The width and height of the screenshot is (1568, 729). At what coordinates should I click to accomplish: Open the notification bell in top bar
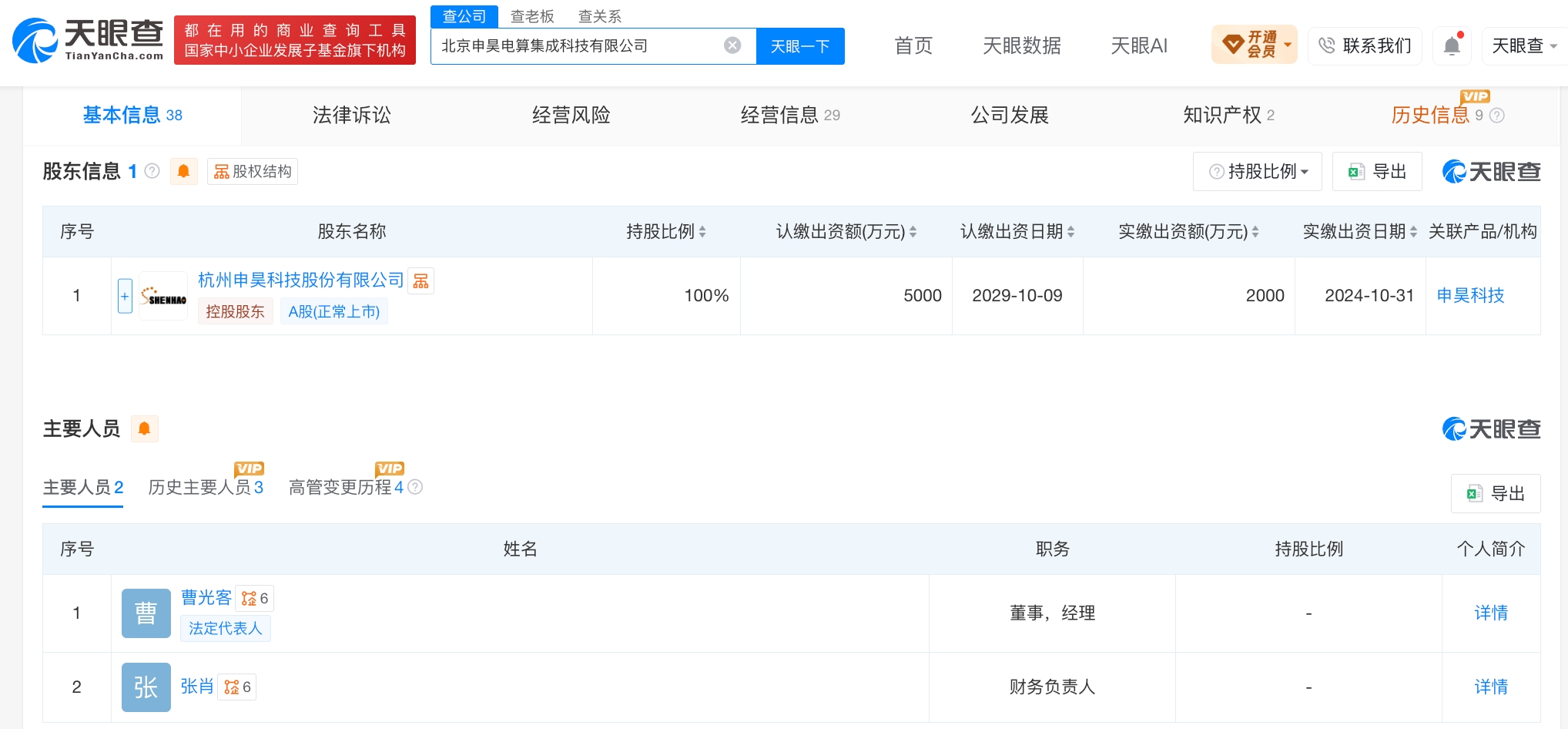tap(1452, 45)
